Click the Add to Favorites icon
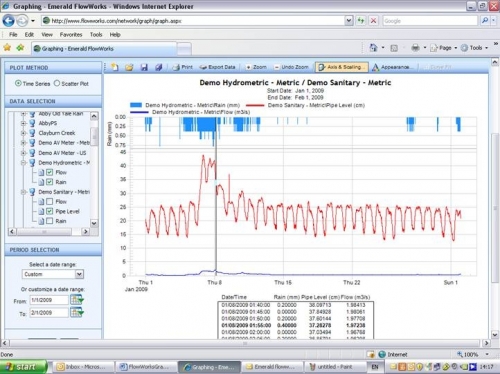 tap(21, 48)
